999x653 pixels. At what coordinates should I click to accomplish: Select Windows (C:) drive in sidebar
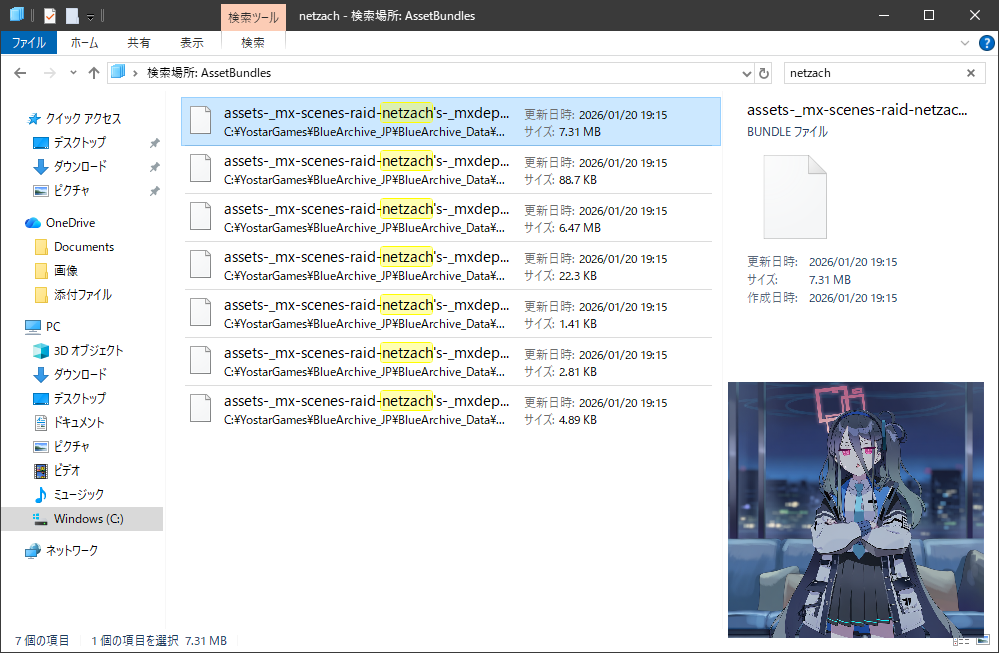tap(88, 518)
